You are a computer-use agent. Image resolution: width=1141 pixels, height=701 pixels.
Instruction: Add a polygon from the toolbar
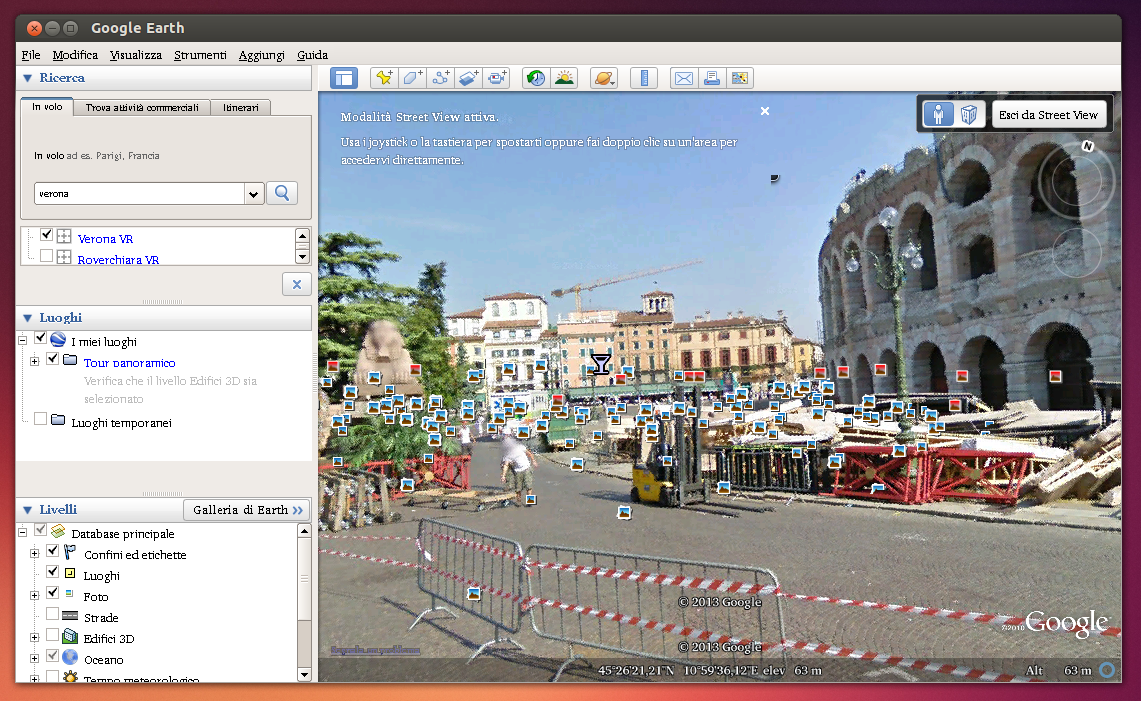[x=413, y=78]
